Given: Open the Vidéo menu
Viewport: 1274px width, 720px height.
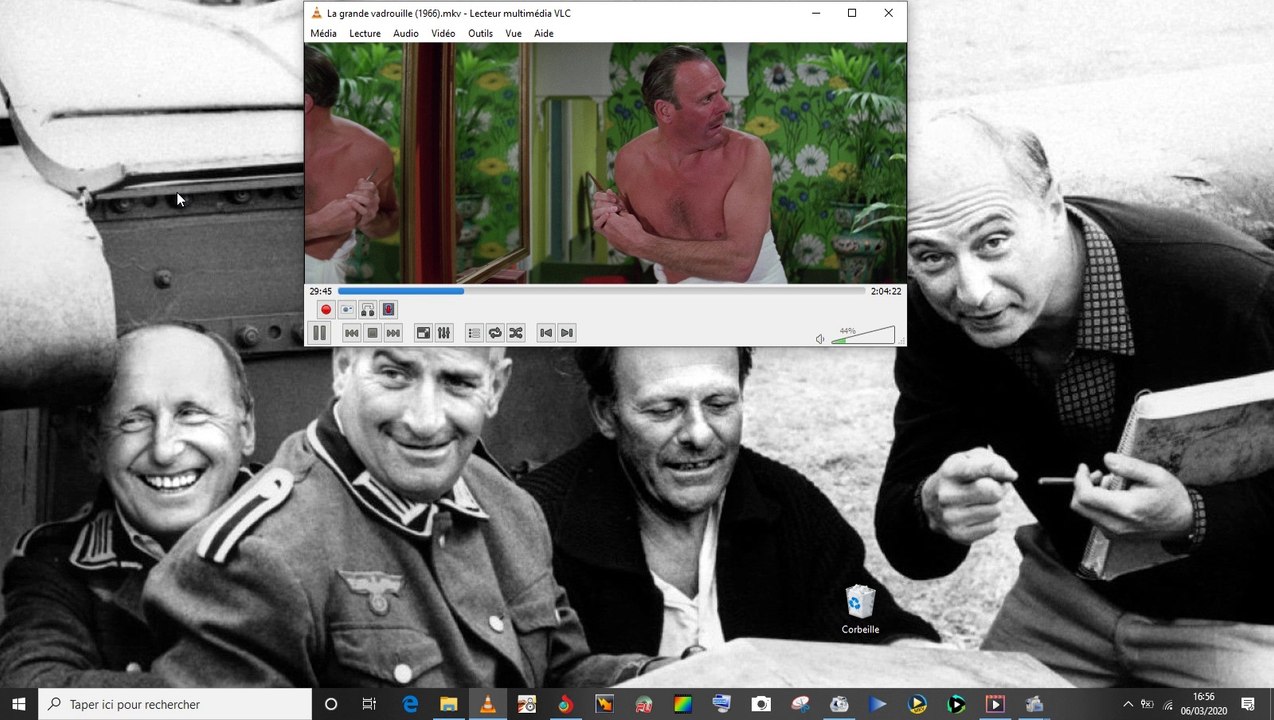Looking at the screenshot, I should (x=443, y=33).
